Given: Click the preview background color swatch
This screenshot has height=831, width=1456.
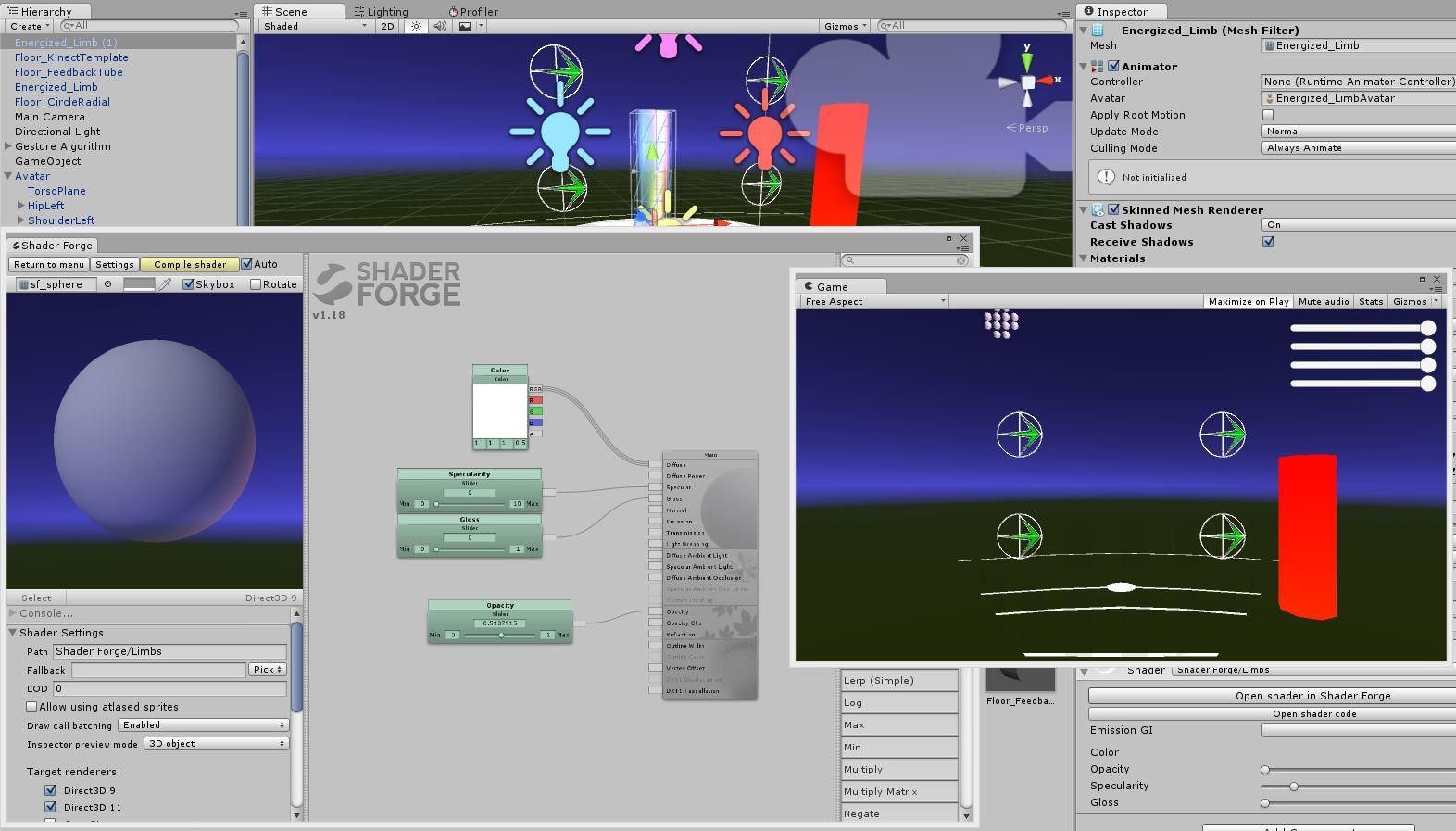Looking at the screenshot, I should tap(139, 284).
